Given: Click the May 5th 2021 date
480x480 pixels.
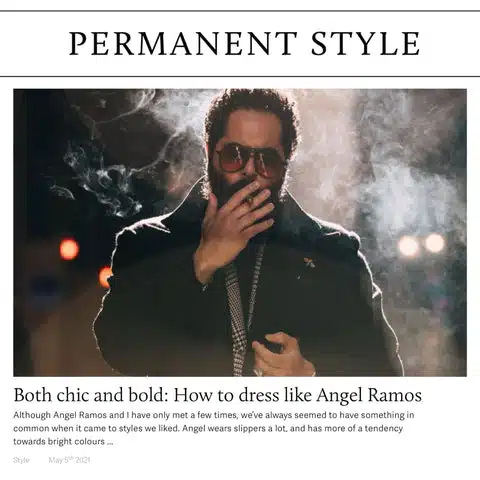Looking at the screenshot, I should tap(69, 460).
